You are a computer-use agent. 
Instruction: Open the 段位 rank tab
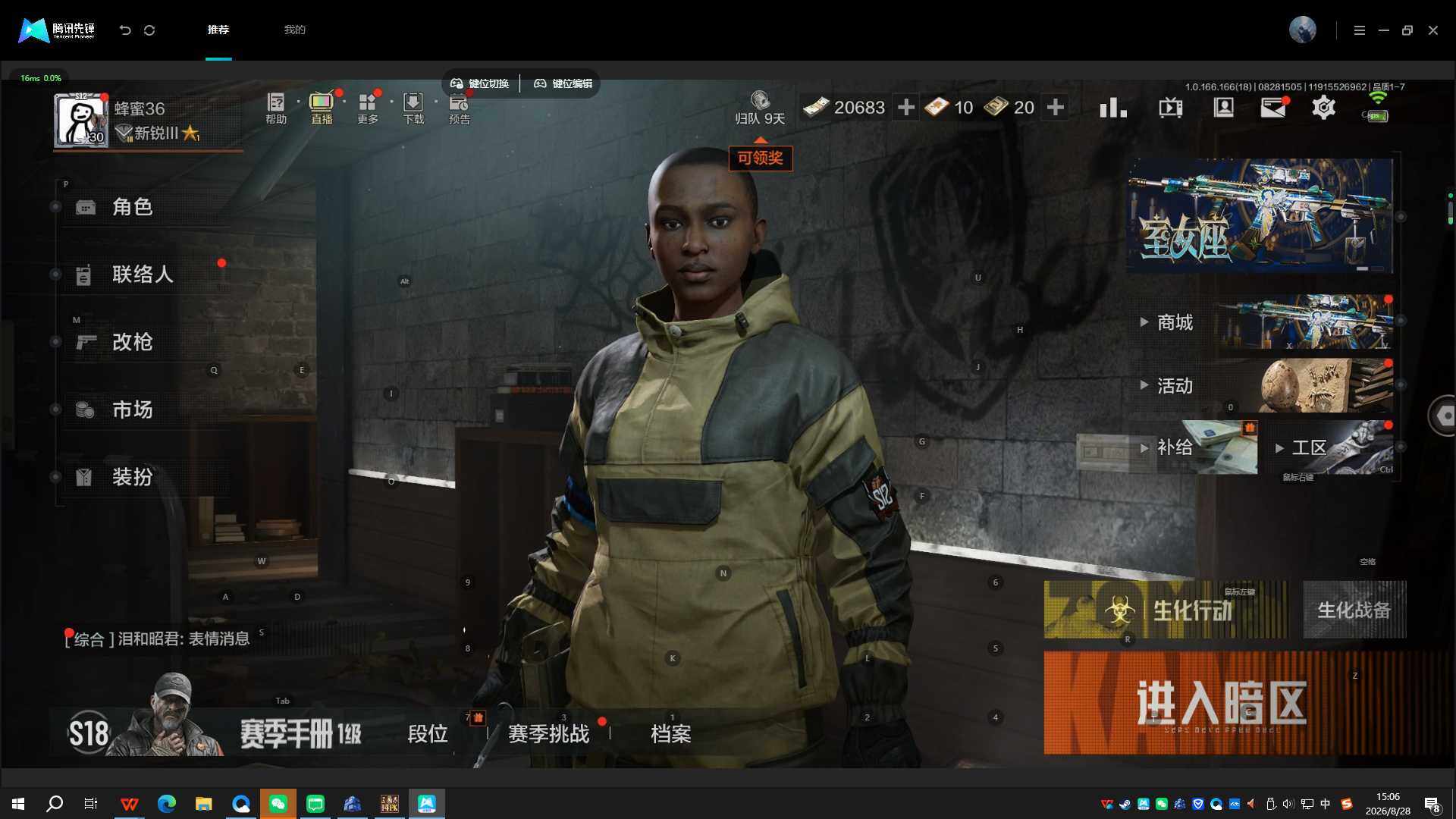click(x=428, y=734)
